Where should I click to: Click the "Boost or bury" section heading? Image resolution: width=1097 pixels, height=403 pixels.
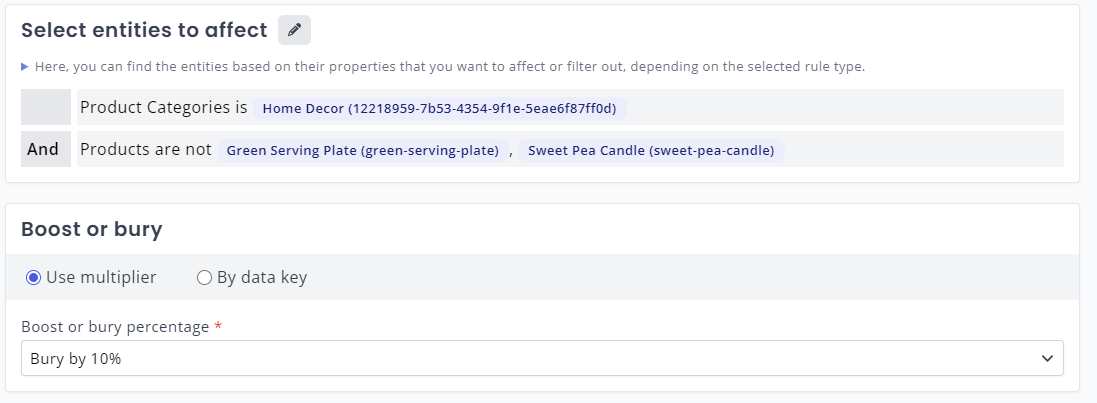(x=91, y=229)
